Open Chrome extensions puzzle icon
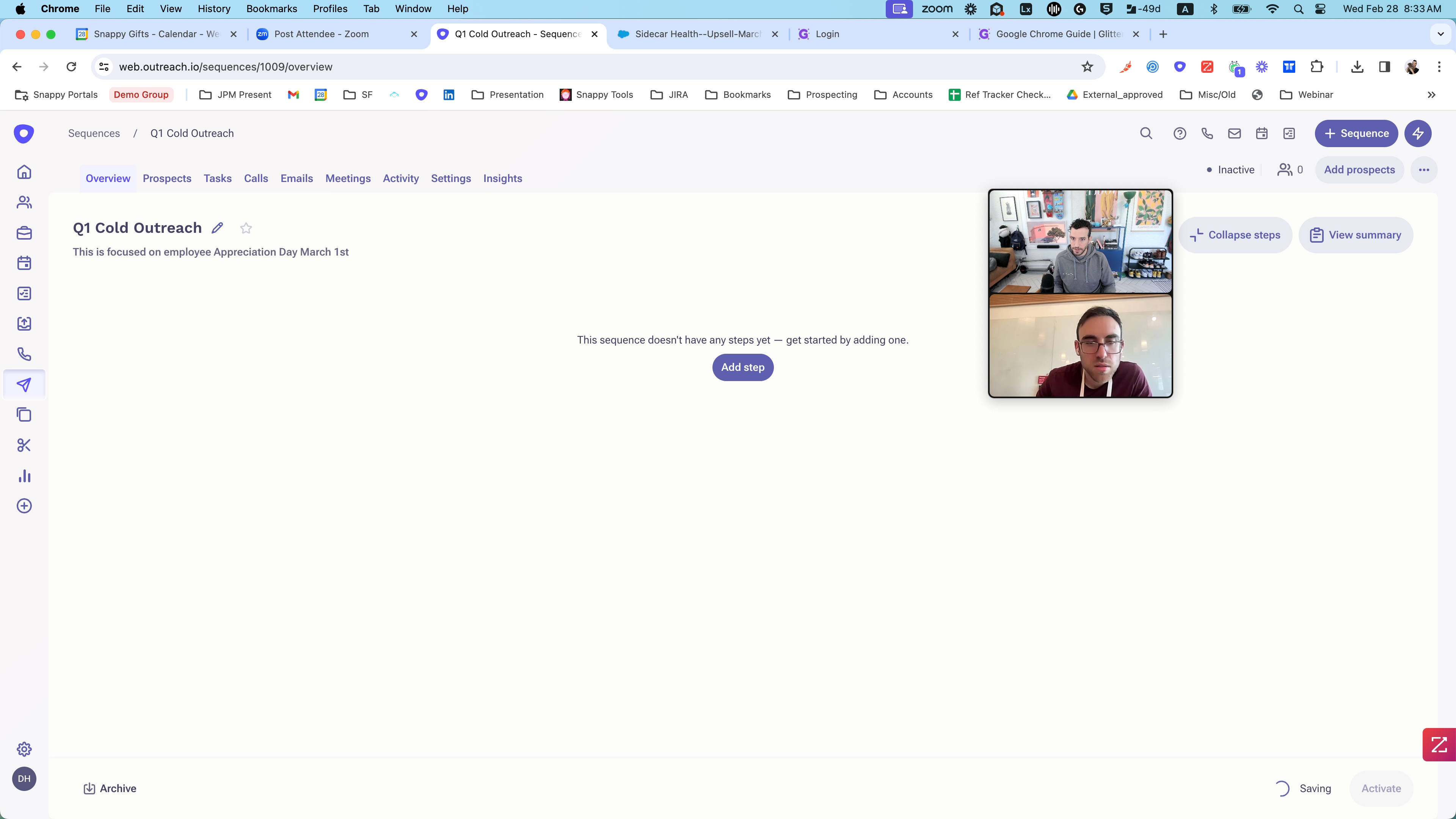The height and width of the screenshot is (819, 1456). tap(1316, 67)
